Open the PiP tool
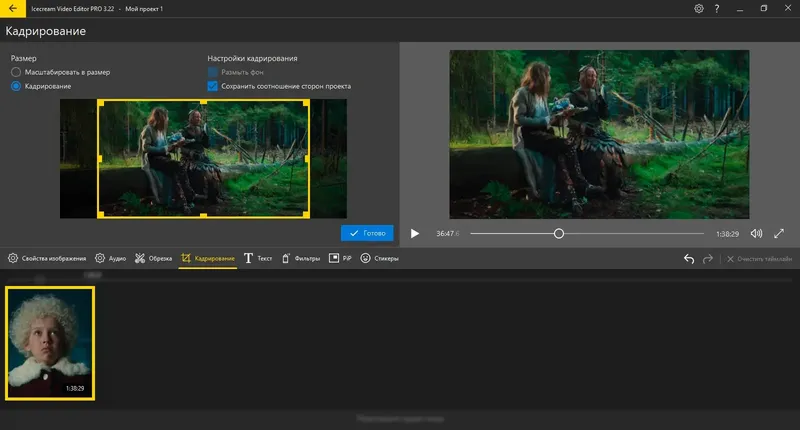The image size is (800, 430). pyautogui.click(x=340, y=259)
